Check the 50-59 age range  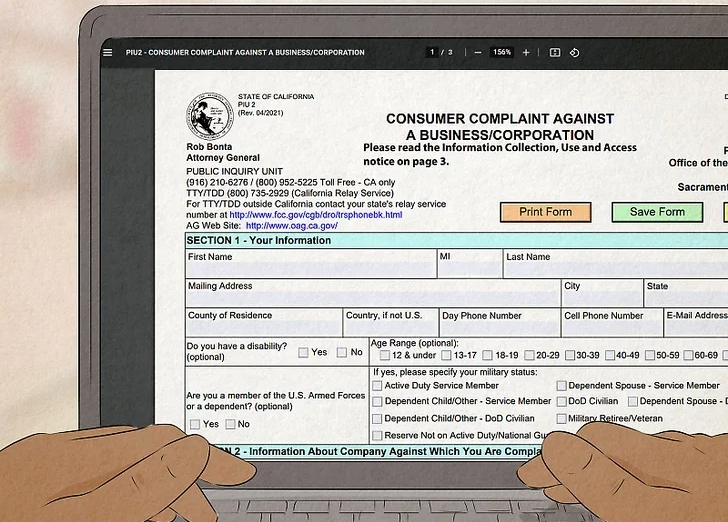click(x=650, y=355)
